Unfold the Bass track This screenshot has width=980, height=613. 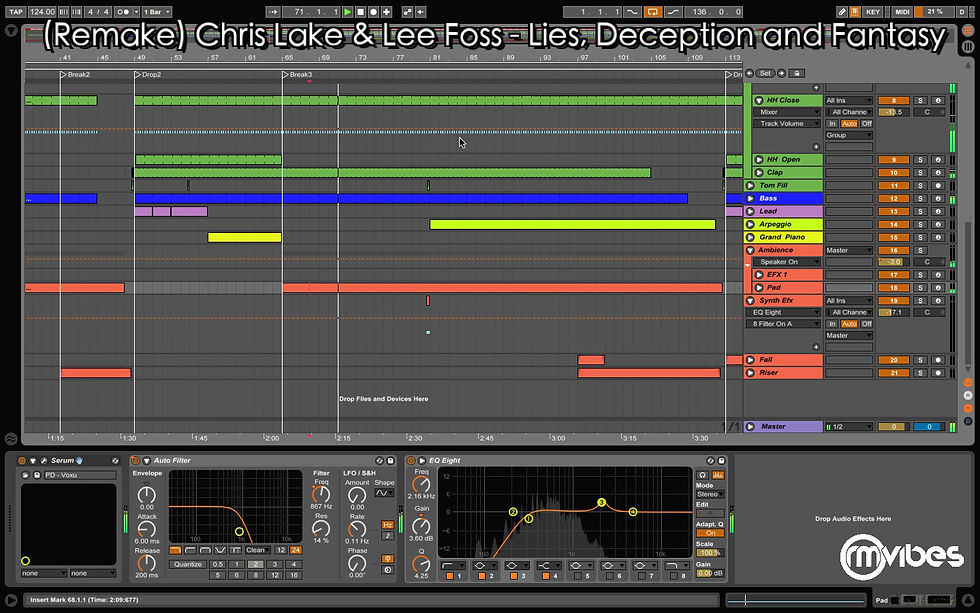pyautogui.click(x=750, y=198)
